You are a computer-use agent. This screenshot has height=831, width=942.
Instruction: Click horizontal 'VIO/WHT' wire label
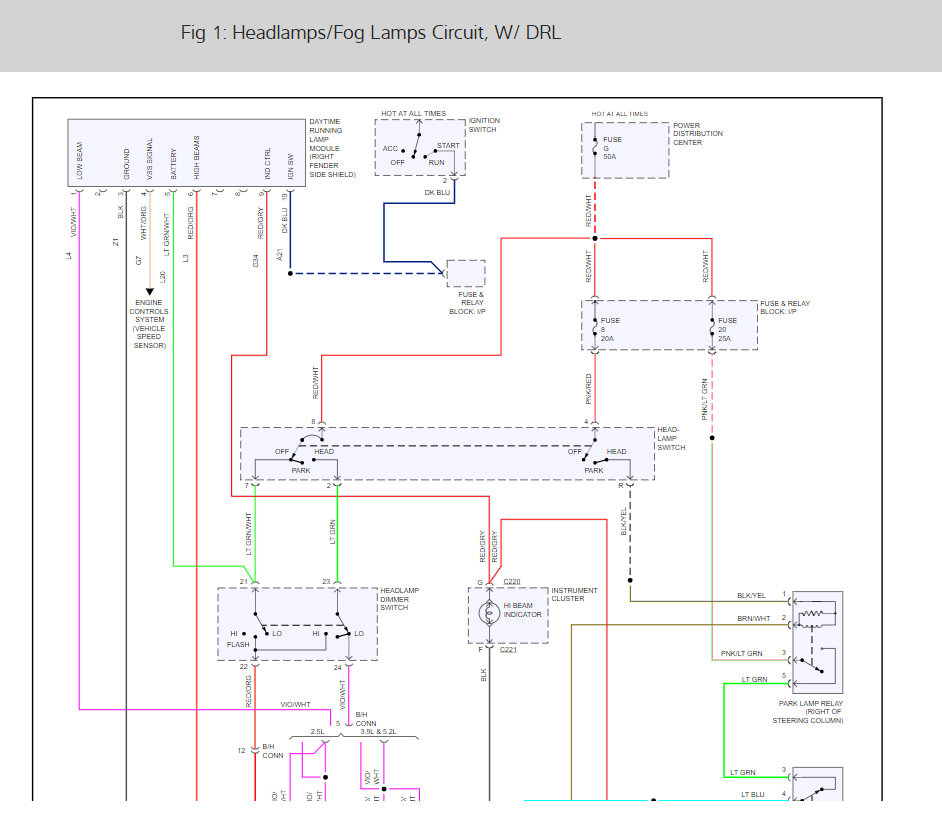point(296,704)
